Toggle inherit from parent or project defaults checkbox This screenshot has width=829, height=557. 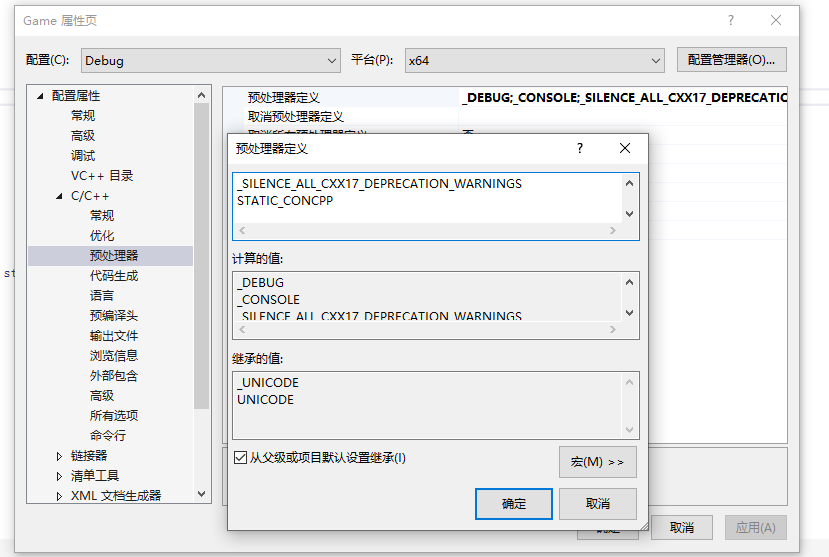(x=240, y=458)
